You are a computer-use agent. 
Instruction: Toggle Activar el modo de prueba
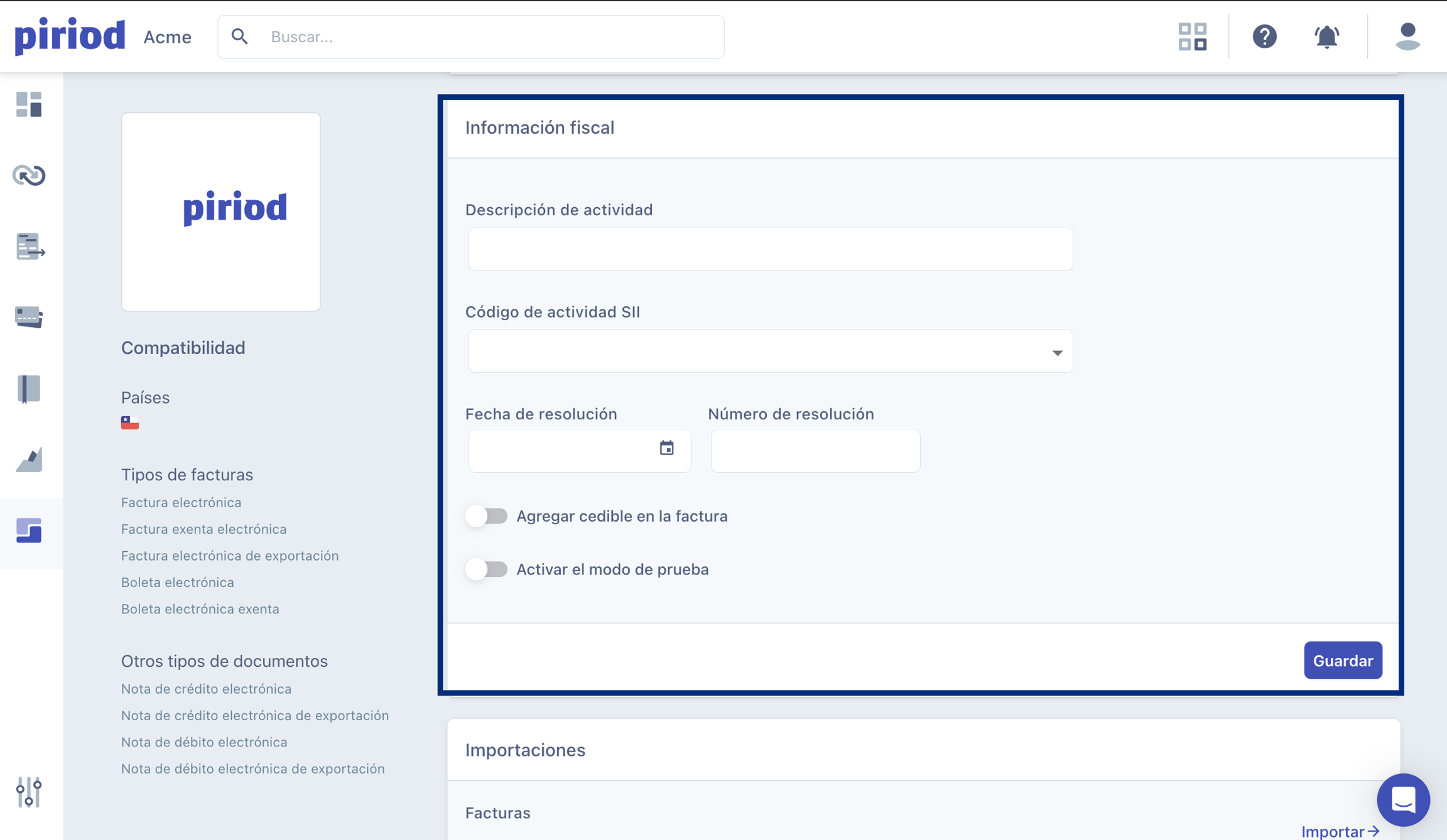pos(487,569)
